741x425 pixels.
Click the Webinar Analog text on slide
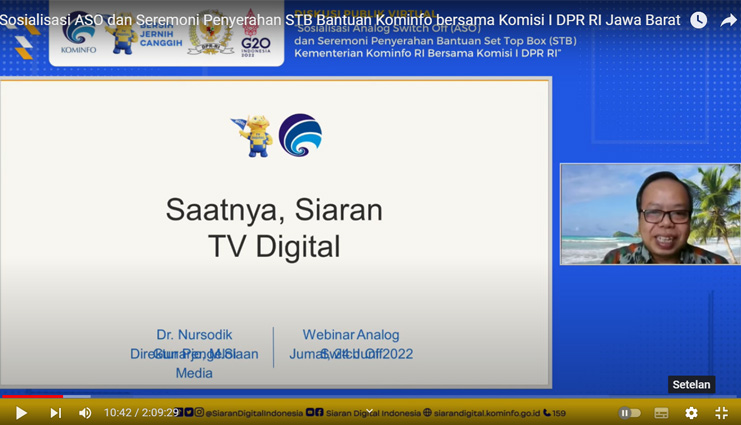(x=351, y=335)
